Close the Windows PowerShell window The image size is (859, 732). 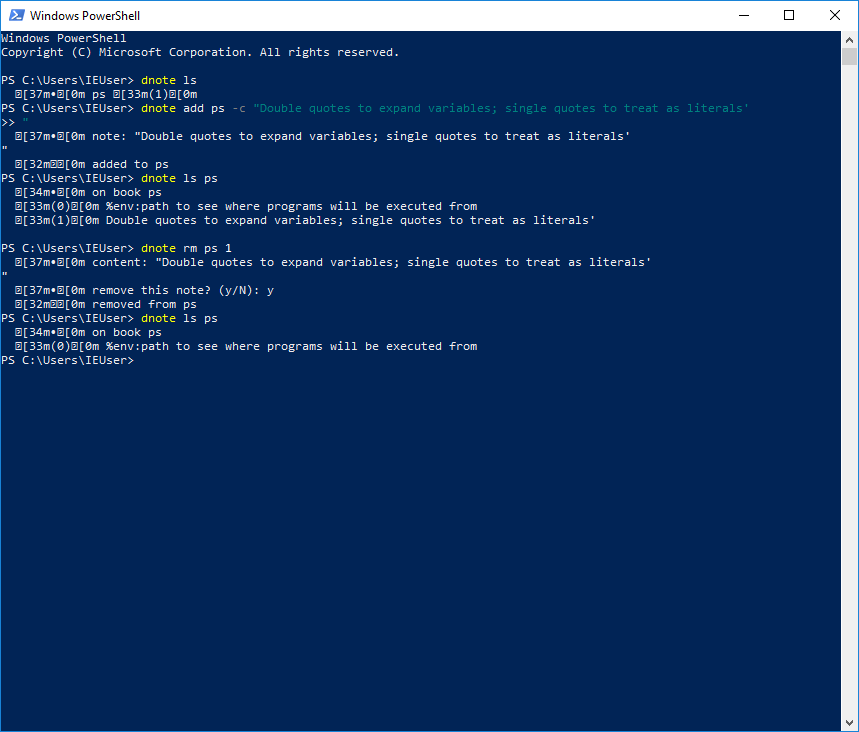(835, 15)
